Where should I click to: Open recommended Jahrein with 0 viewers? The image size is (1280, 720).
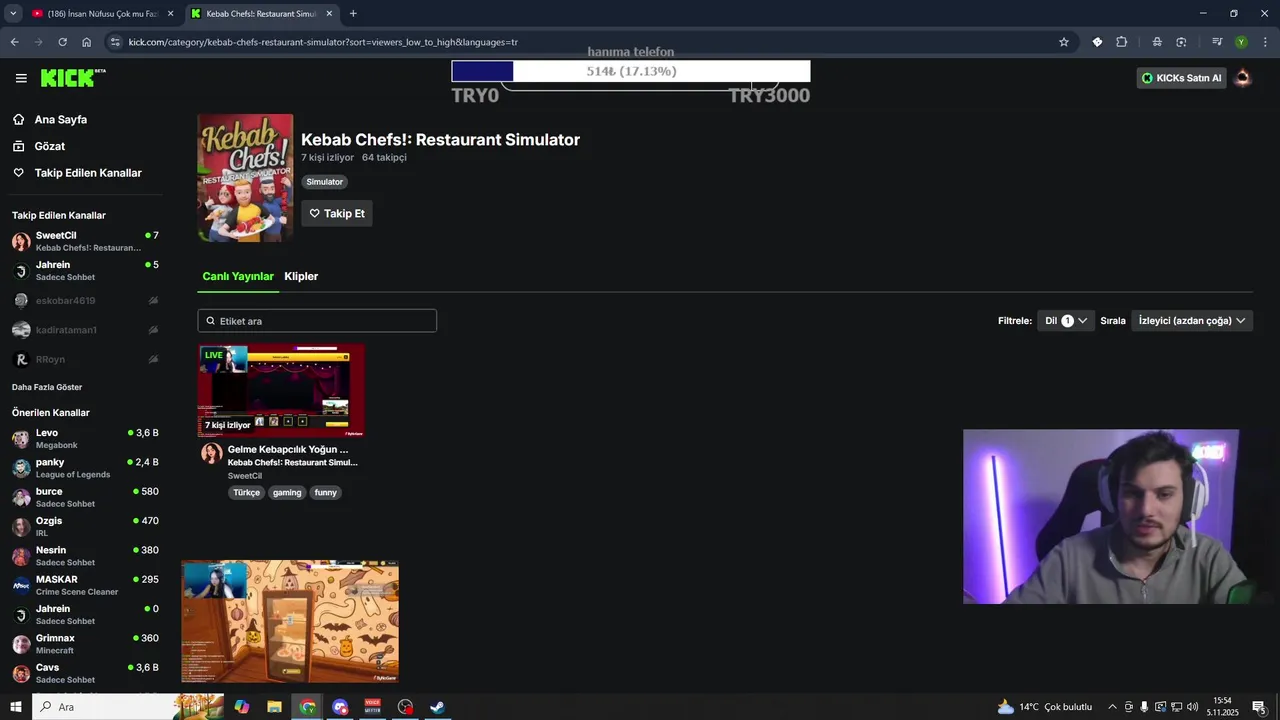(85, 615)
